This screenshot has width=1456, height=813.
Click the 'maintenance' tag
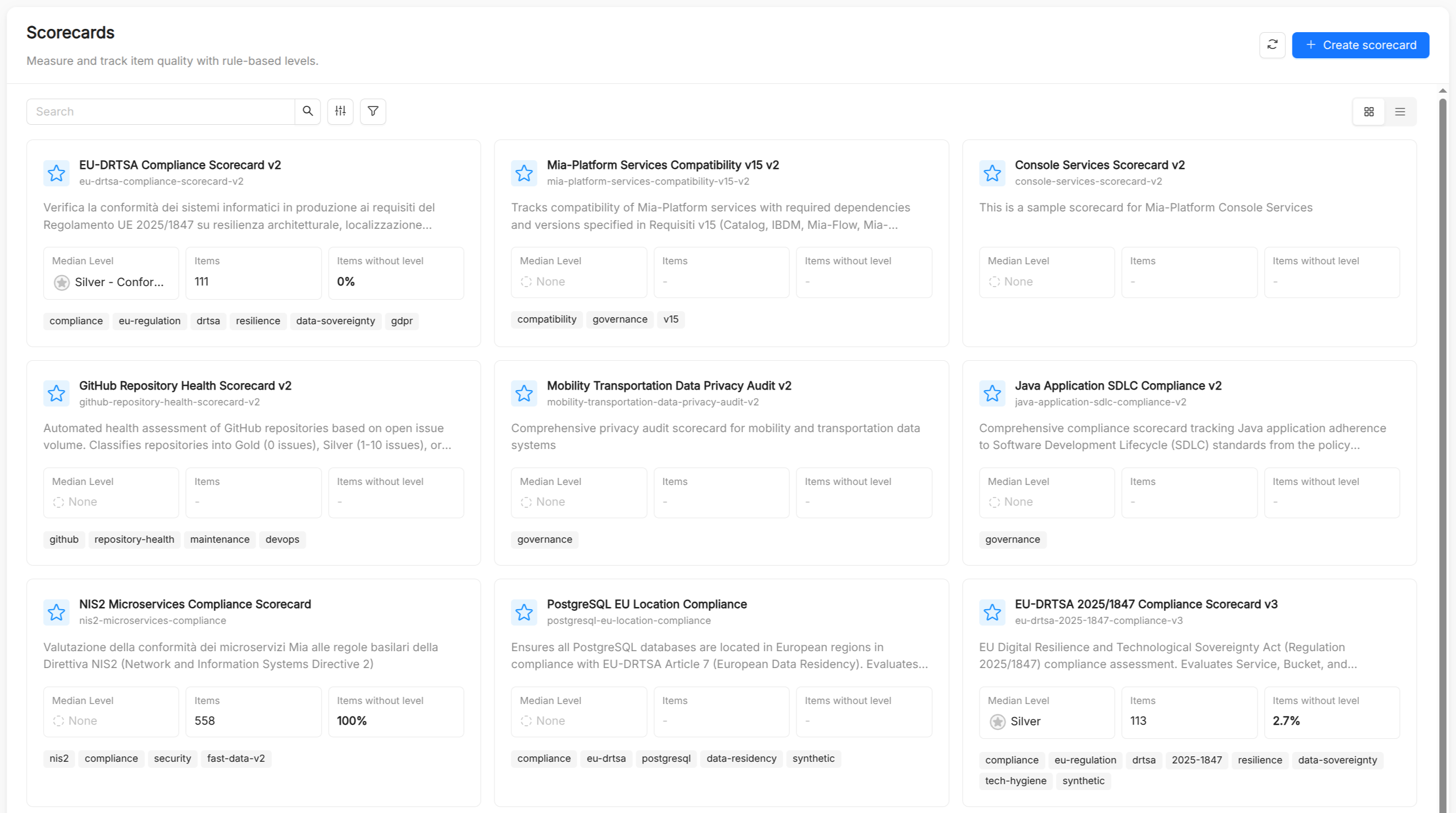219,539
